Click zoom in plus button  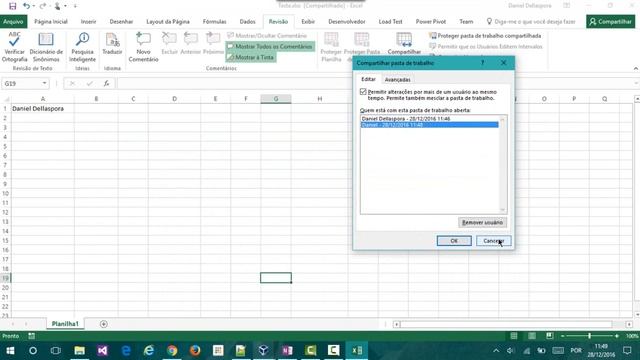[x=617, y=336]
